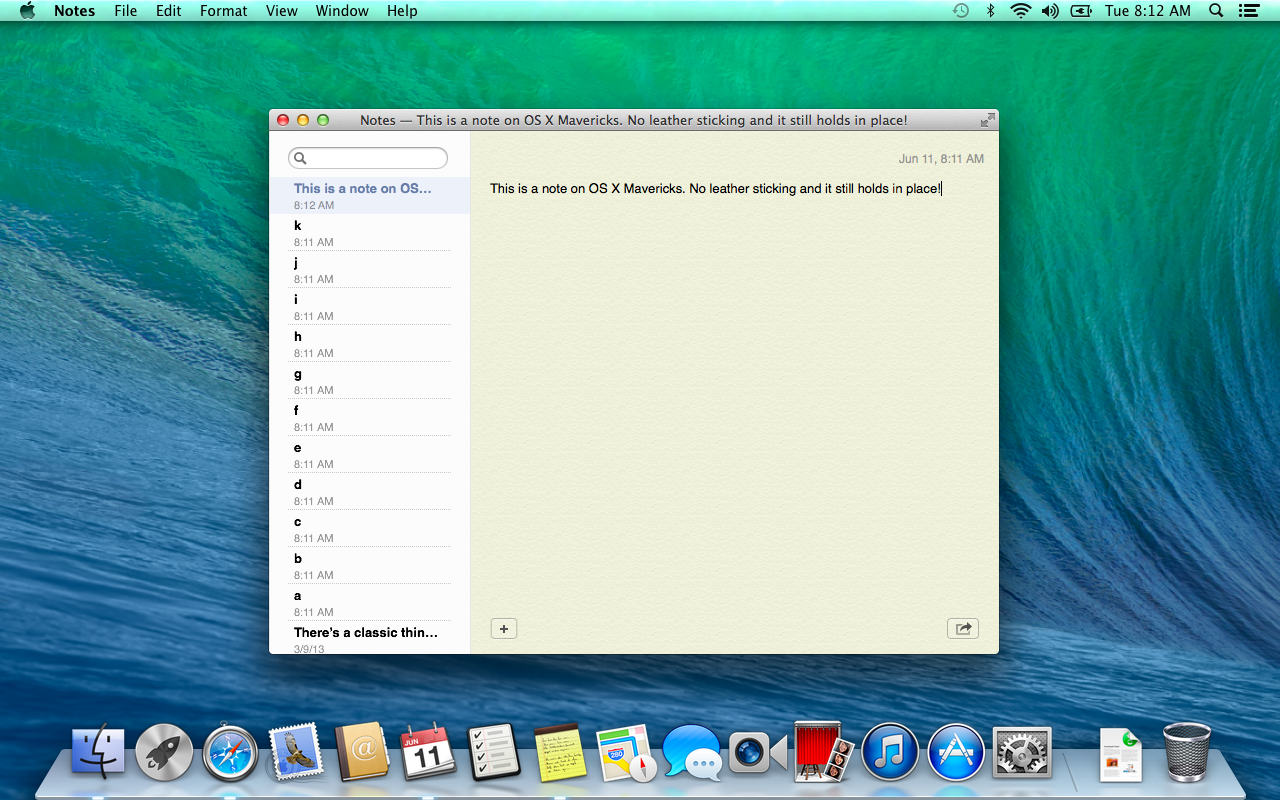
Task: Select the note titled k
Action: tap(370, 232)
